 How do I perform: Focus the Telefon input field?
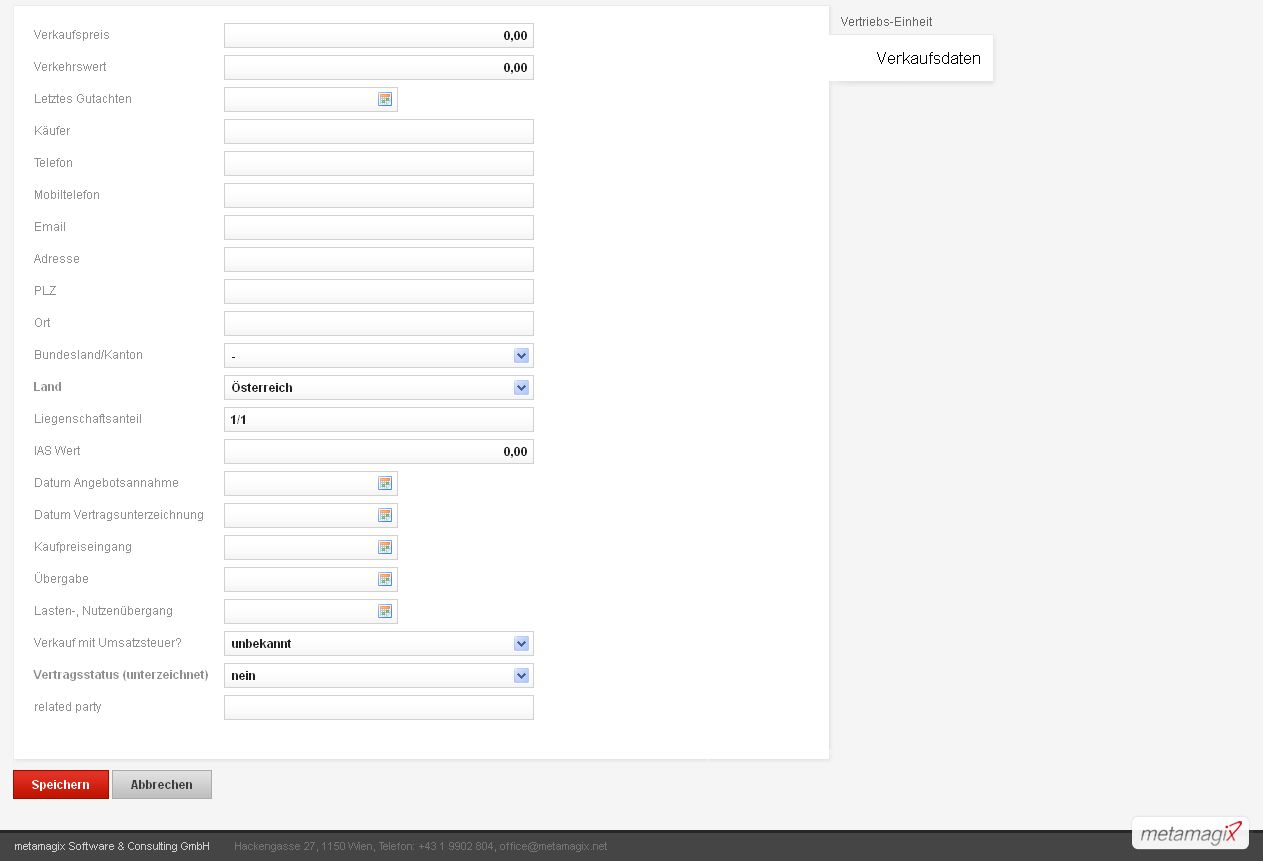tap(379, 163)
